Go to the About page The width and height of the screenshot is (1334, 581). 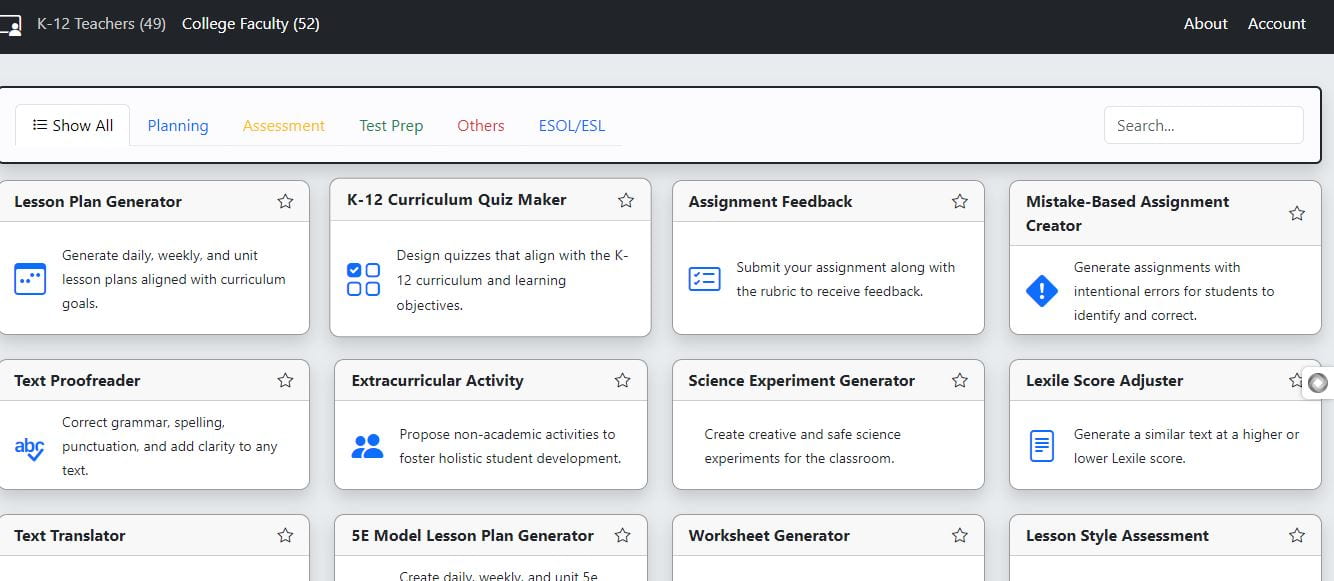pos(1205,24)
